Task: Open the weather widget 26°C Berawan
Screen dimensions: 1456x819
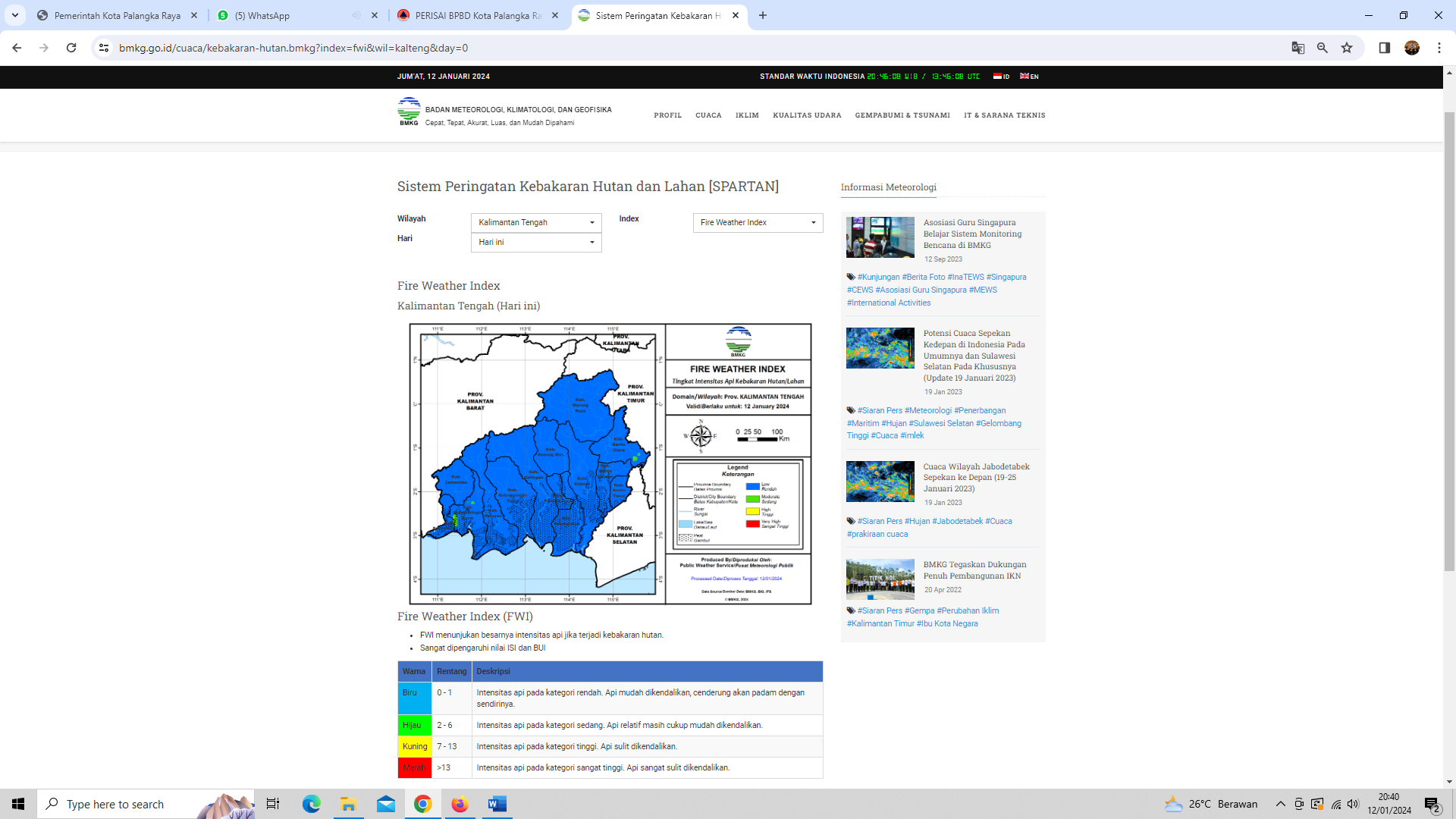Action: [x=1211, y=804]
